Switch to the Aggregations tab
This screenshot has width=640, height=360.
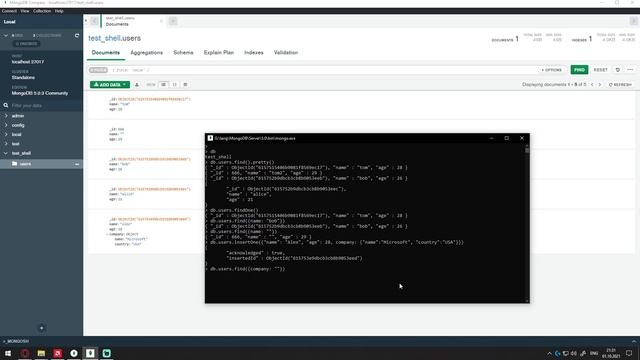coord(147,53)
